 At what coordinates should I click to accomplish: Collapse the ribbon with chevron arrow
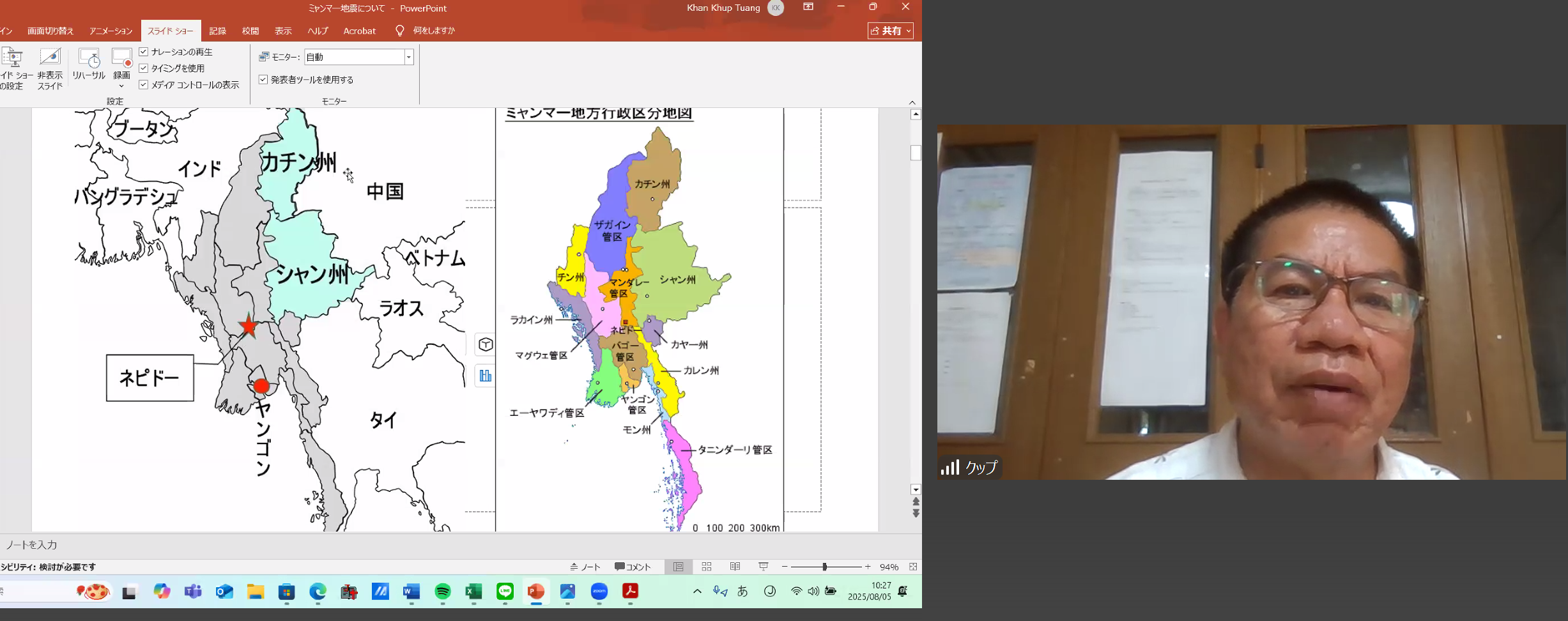912,102
